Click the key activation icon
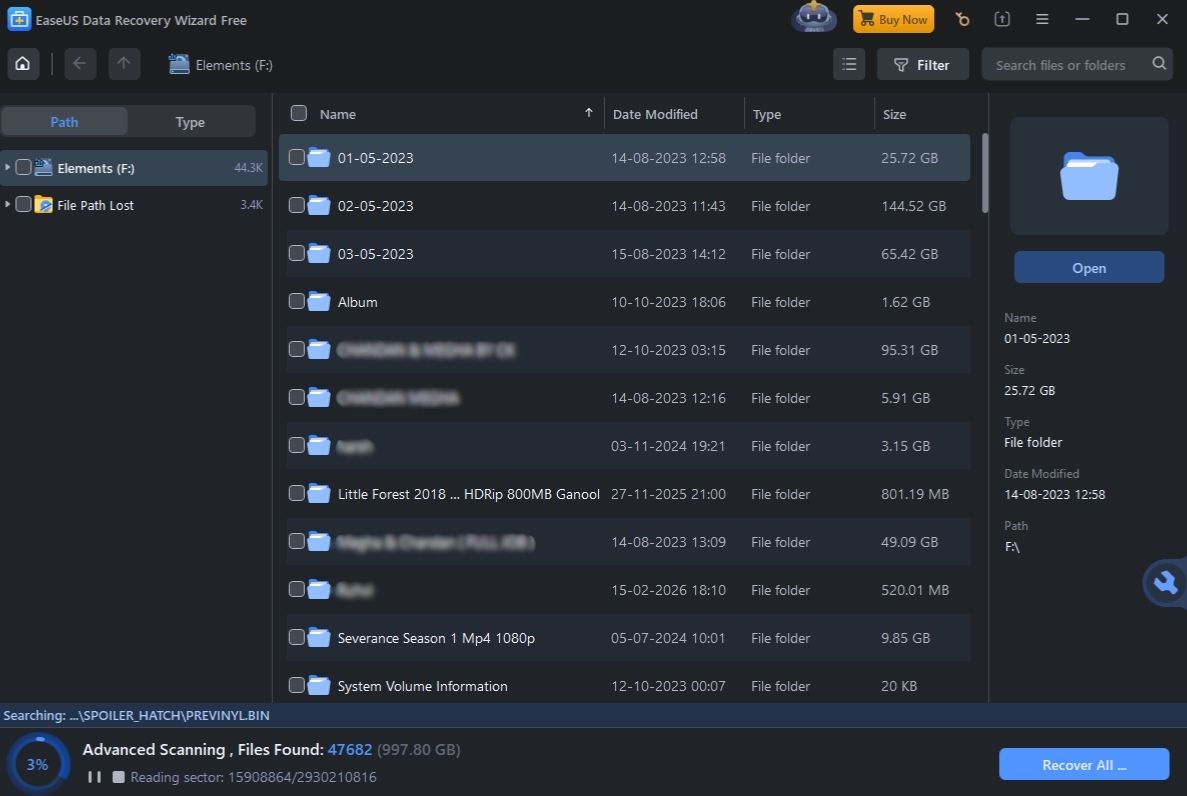This screenshot has height=796, width=1187. 962,19
